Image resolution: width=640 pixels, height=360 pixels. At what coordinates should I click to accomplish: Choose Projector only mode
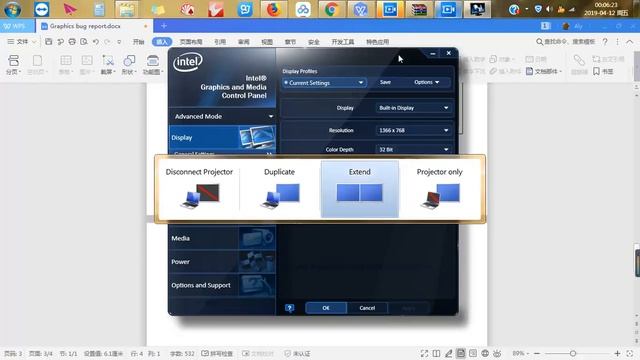pos(440,189)
